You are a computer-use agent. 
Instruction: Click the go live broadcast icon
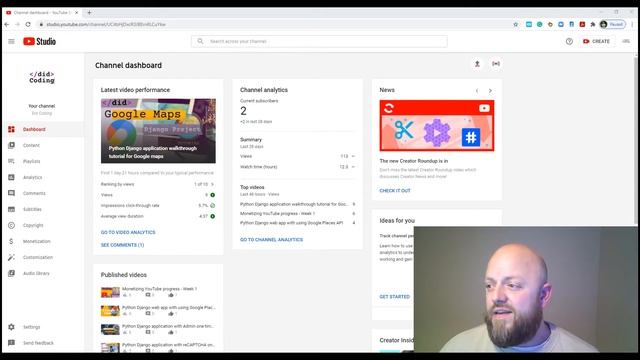(x=496, y=64)
